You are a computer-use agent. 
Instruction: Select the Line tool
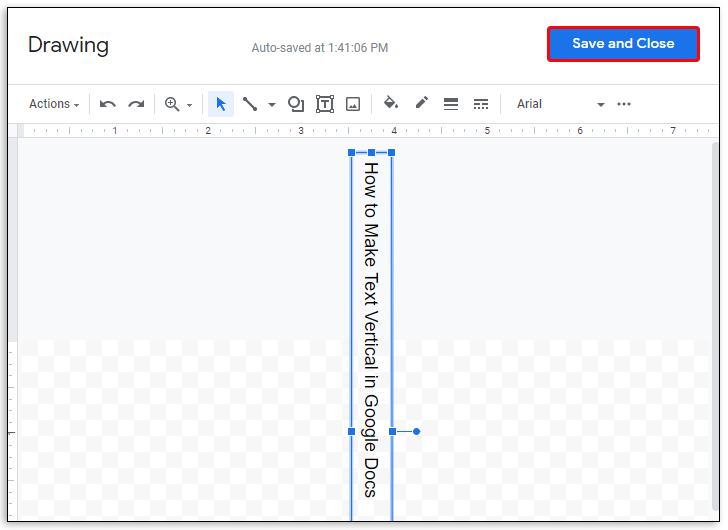tap(250, 104)
